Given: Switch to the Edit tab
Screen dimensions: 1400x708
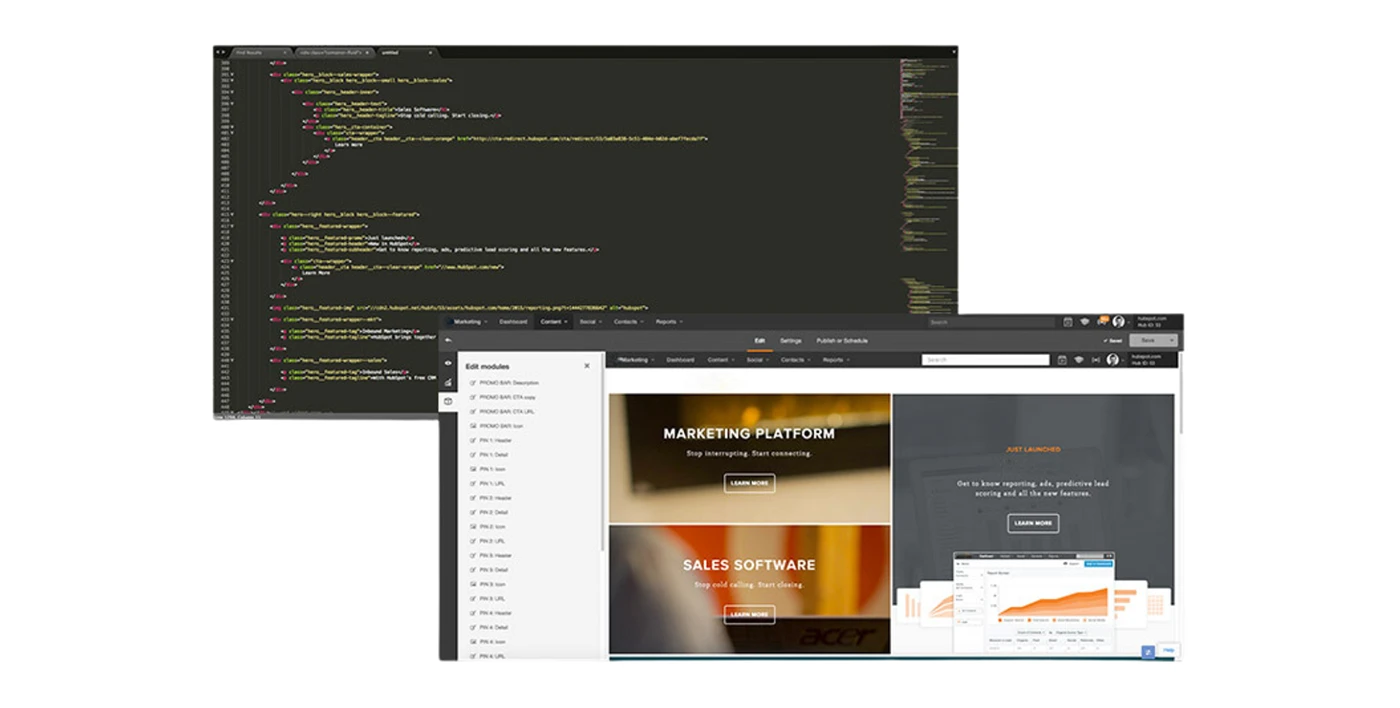Looking at the screenshot, I should [x=760, y=341].
